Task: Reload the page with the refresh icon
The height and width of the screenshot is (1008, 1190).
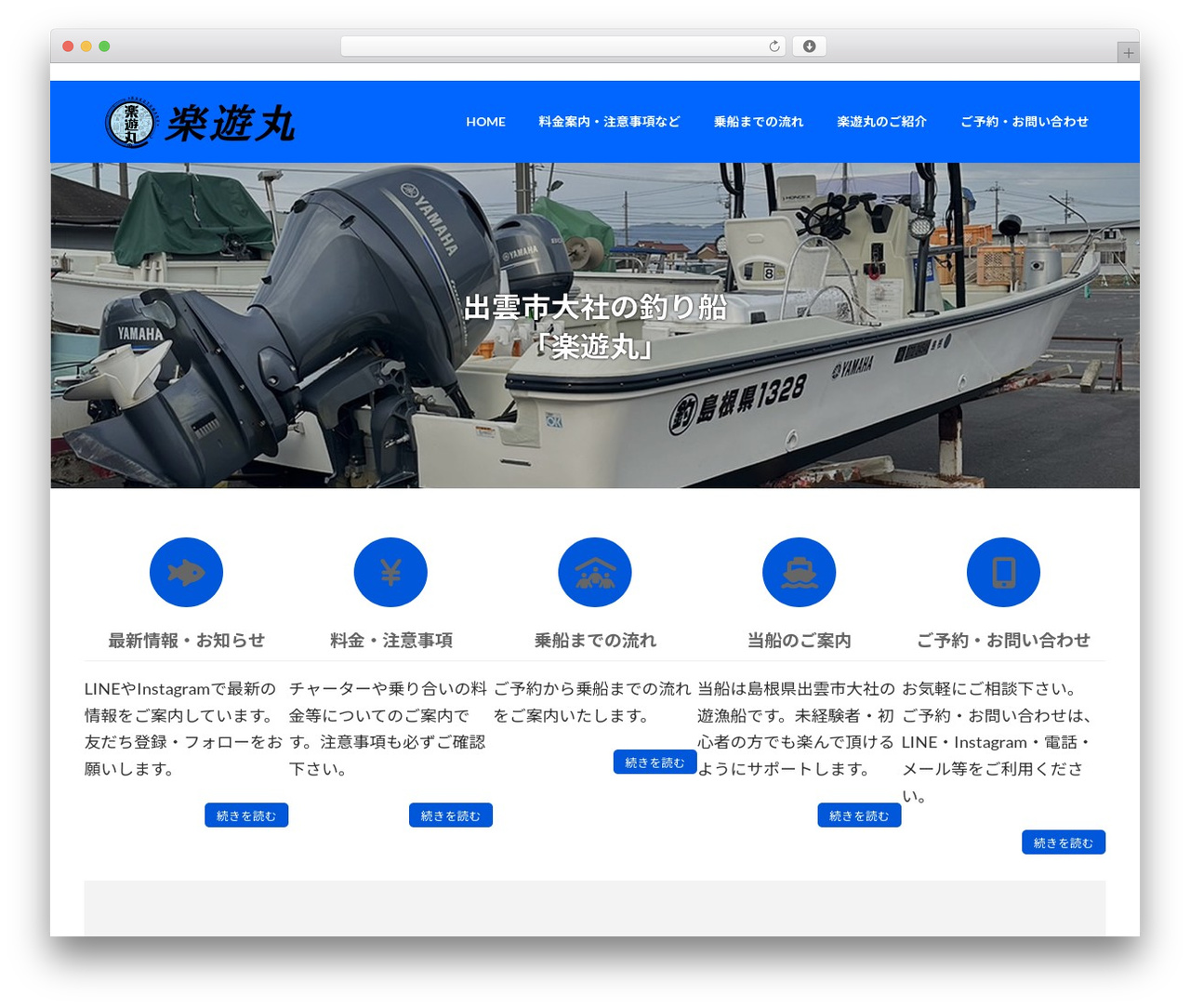Action: [774, 46]
